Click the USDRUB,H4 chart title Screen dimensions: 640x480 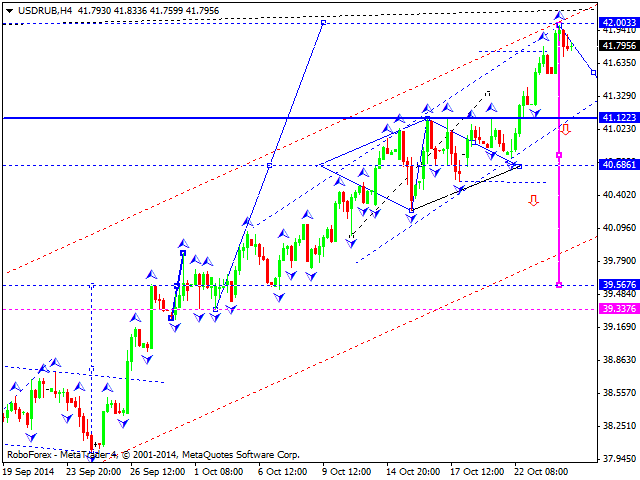(x=40, y=10)
